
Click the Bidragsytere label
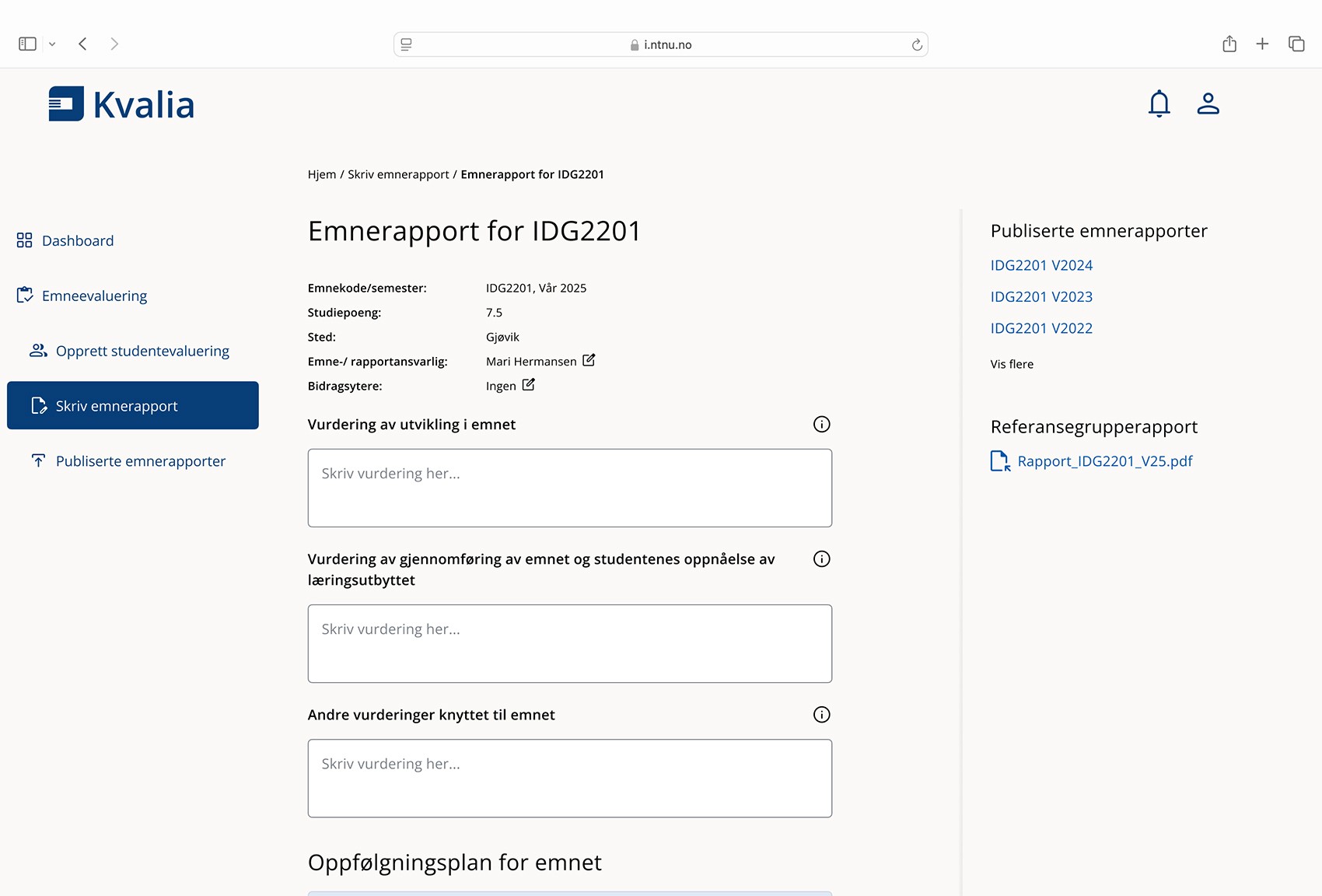tap(344, 386)
